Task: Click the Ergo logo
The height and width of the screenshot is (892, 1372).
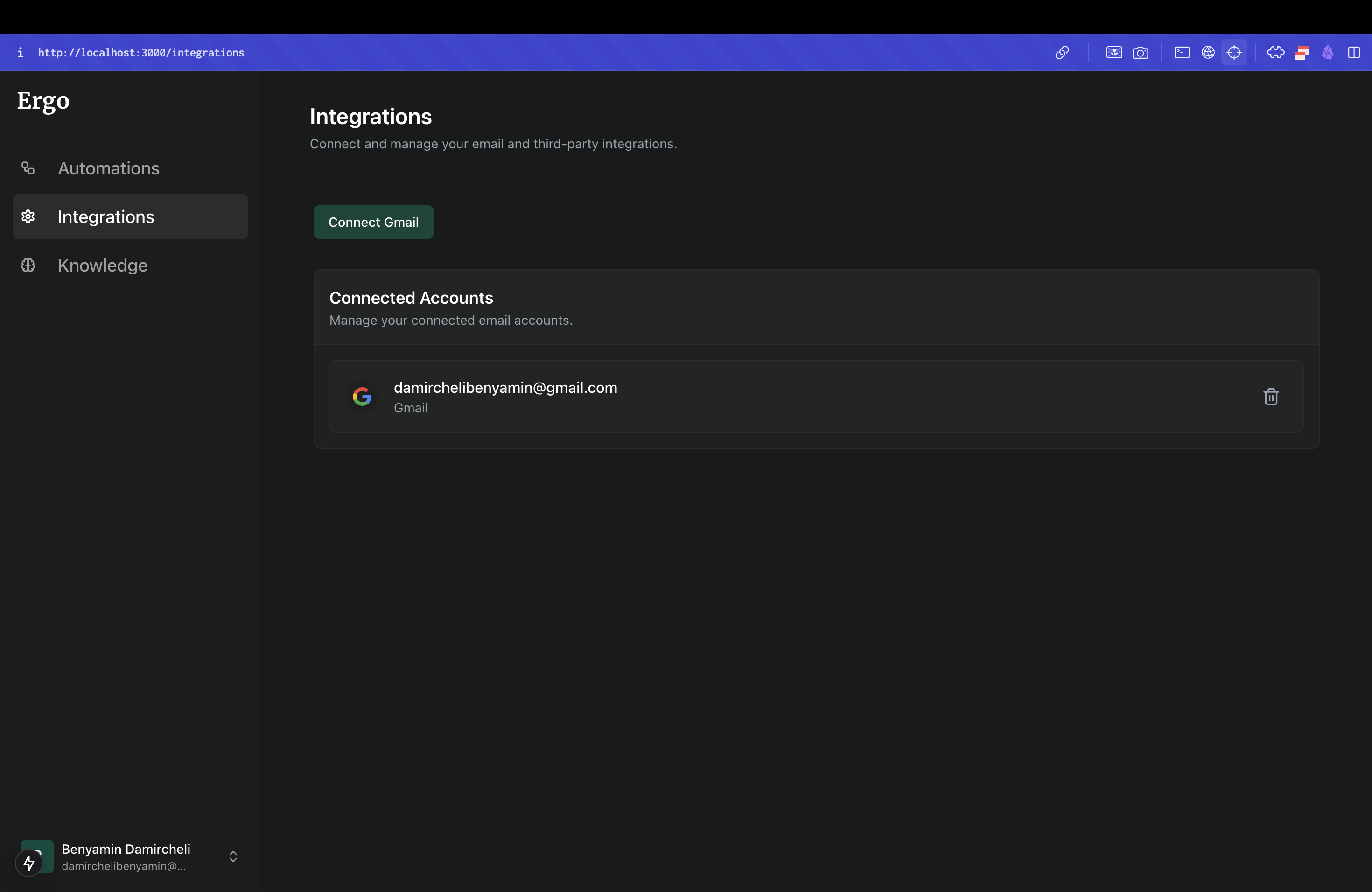Action: [43, 101]
